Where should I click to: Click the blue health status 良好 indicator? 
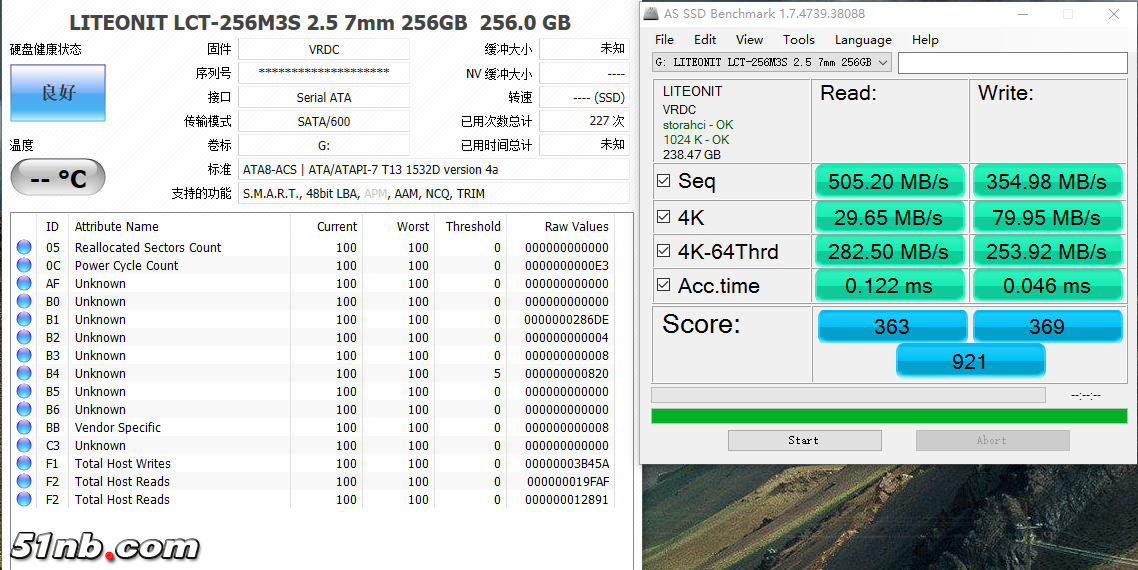[x=58, y=93]
